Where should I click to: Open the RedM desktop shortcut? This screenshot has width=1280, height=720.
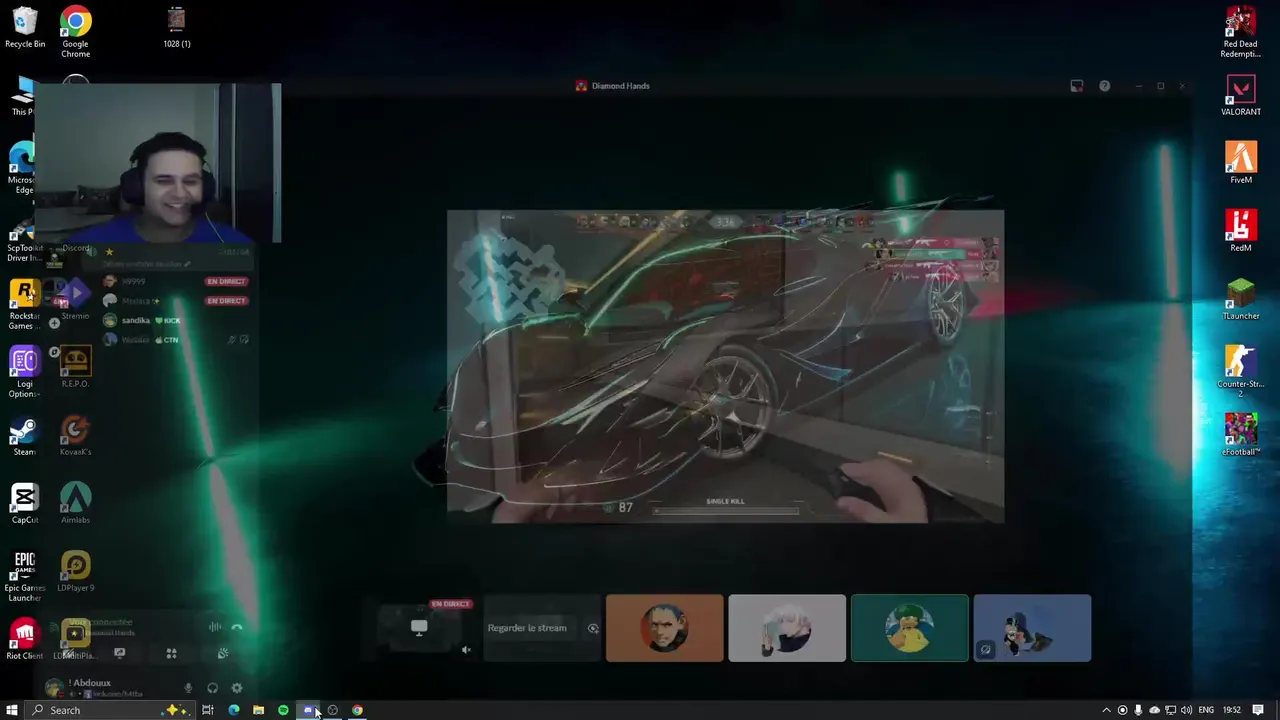point(1240,232)
